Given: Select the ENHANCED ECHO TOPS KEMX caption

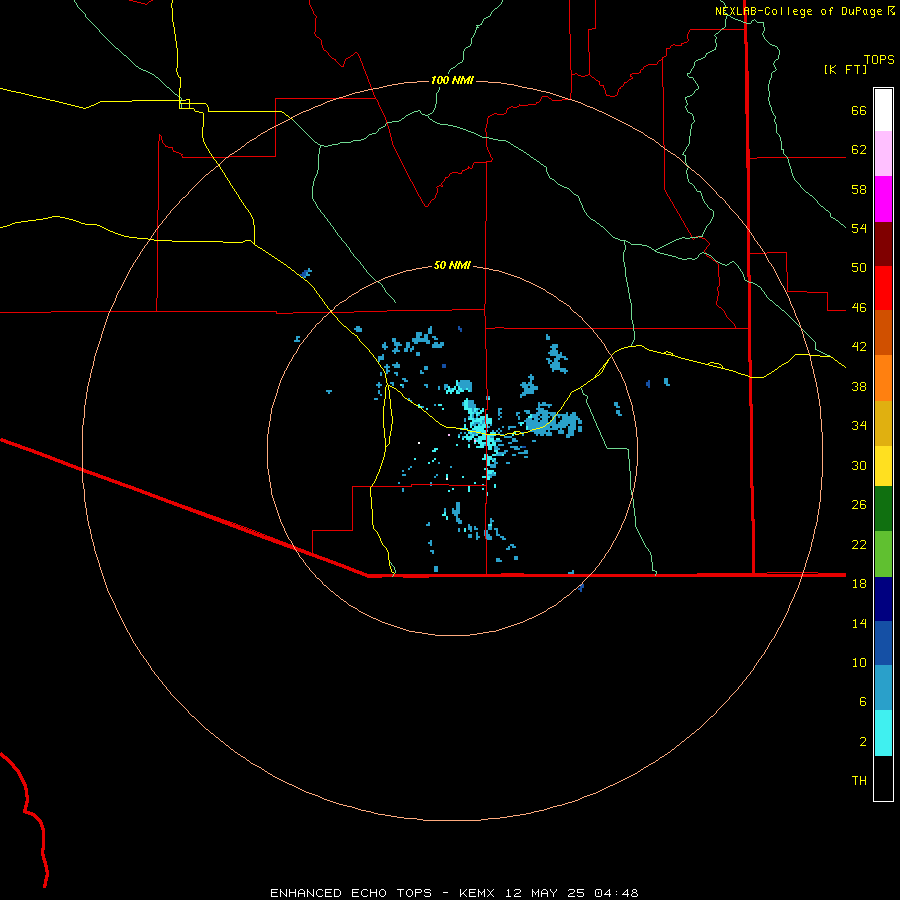Looking at the screenshot, I should pyautogui.click(x=454, y=893).
